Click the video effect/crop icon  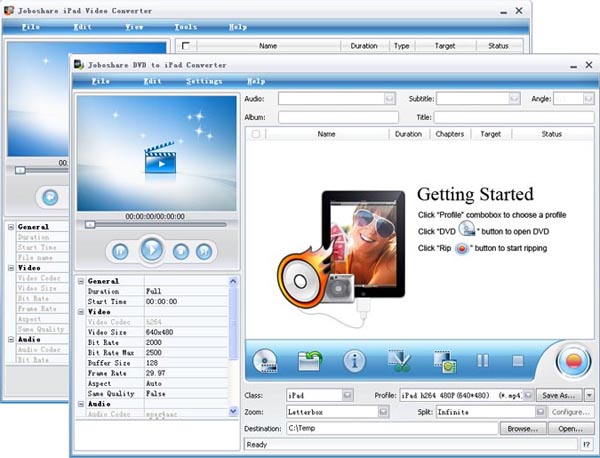(x=444, y=362)
